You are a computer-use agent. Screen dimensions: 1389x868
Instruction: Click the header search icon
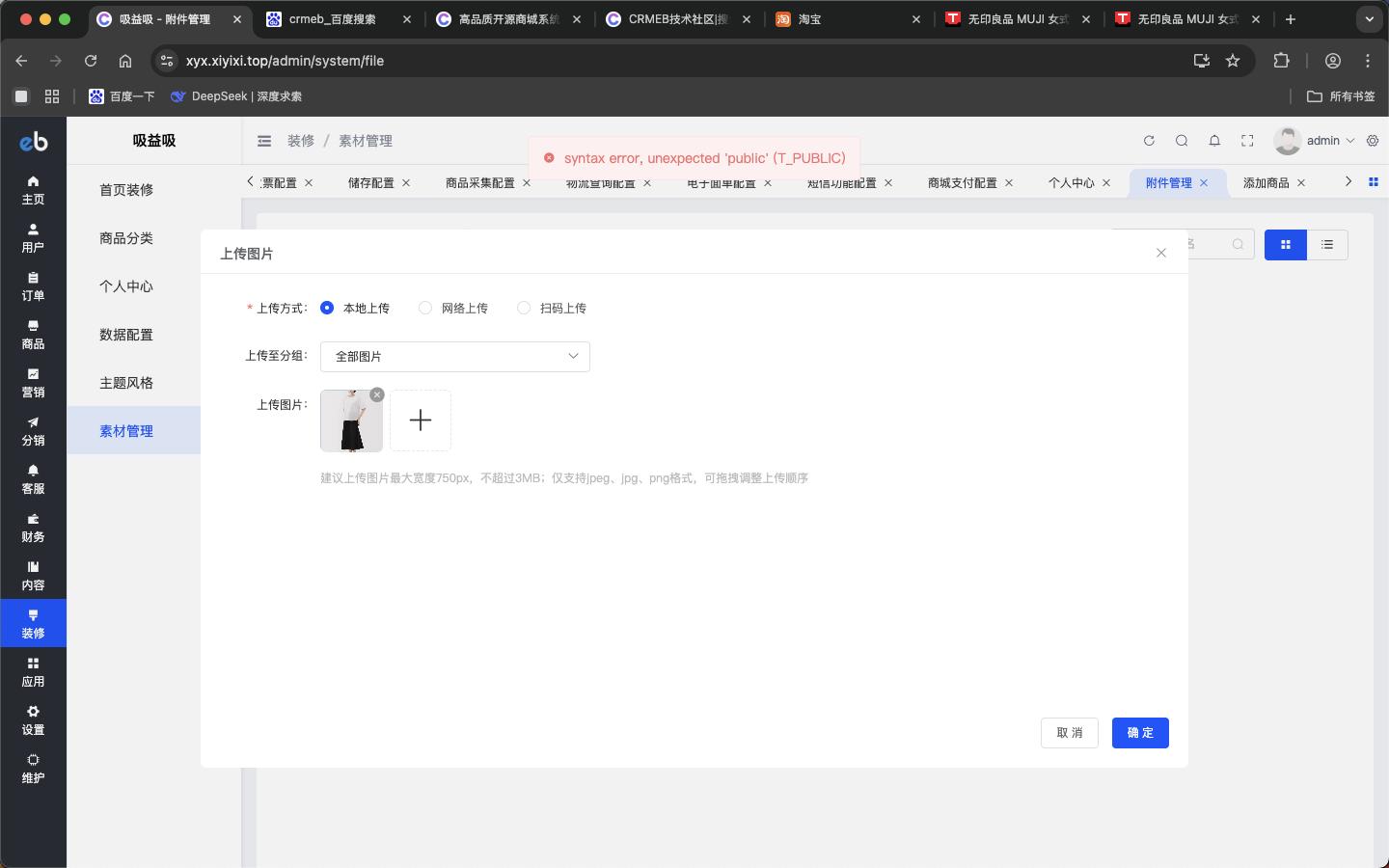tap(1182, 141)
